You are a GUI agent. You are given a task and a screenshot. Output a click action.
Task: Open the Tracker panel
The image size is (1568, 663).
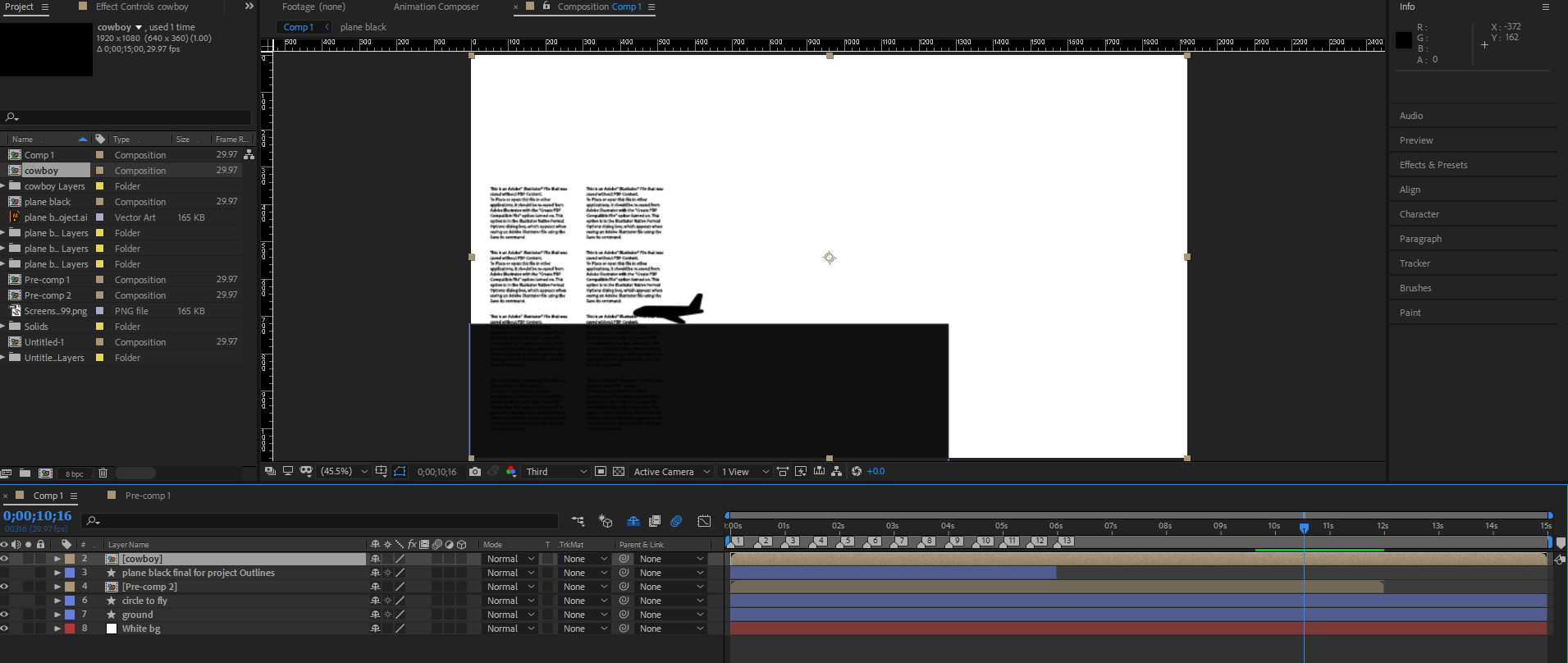pos(1415,263)
